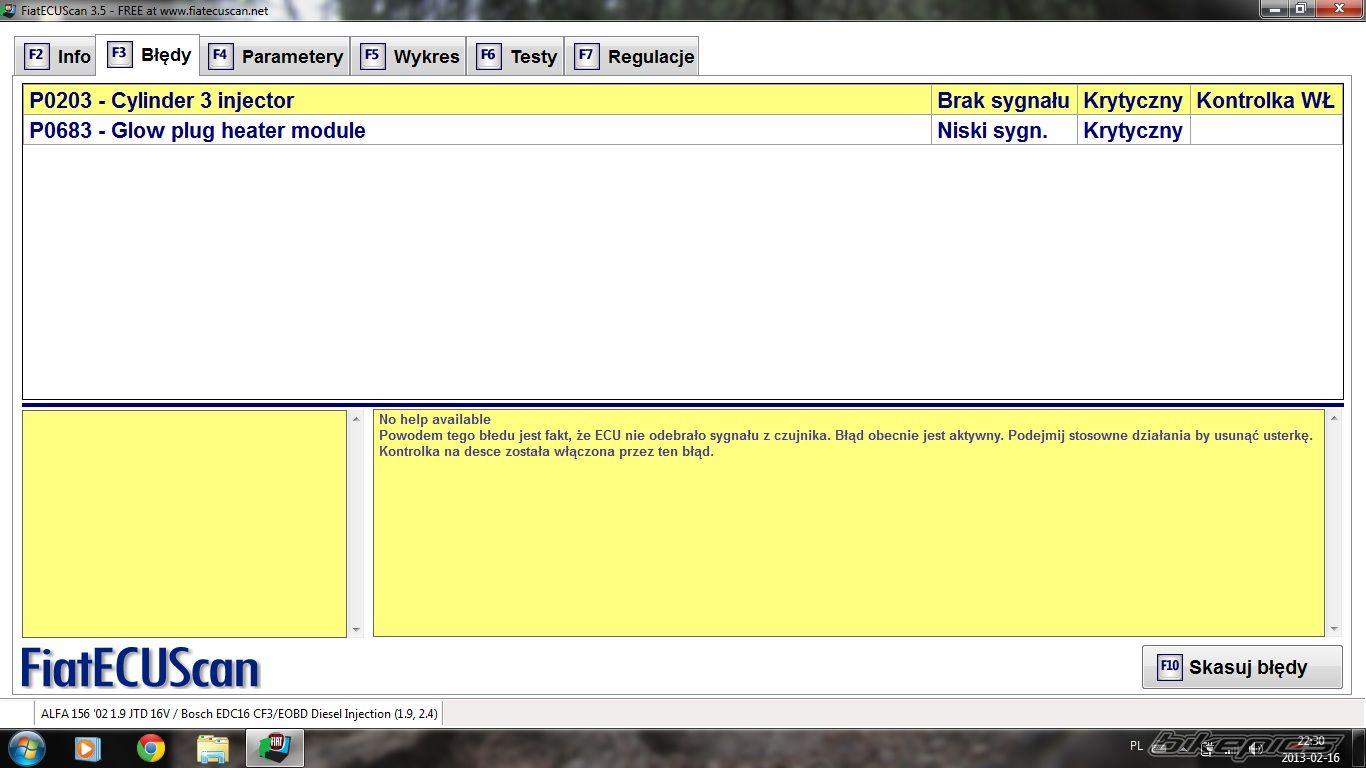Click the PL language indicator in the tray
Screen dimensions: 1366x768
pyautogui.click(x=1136, y=746)
